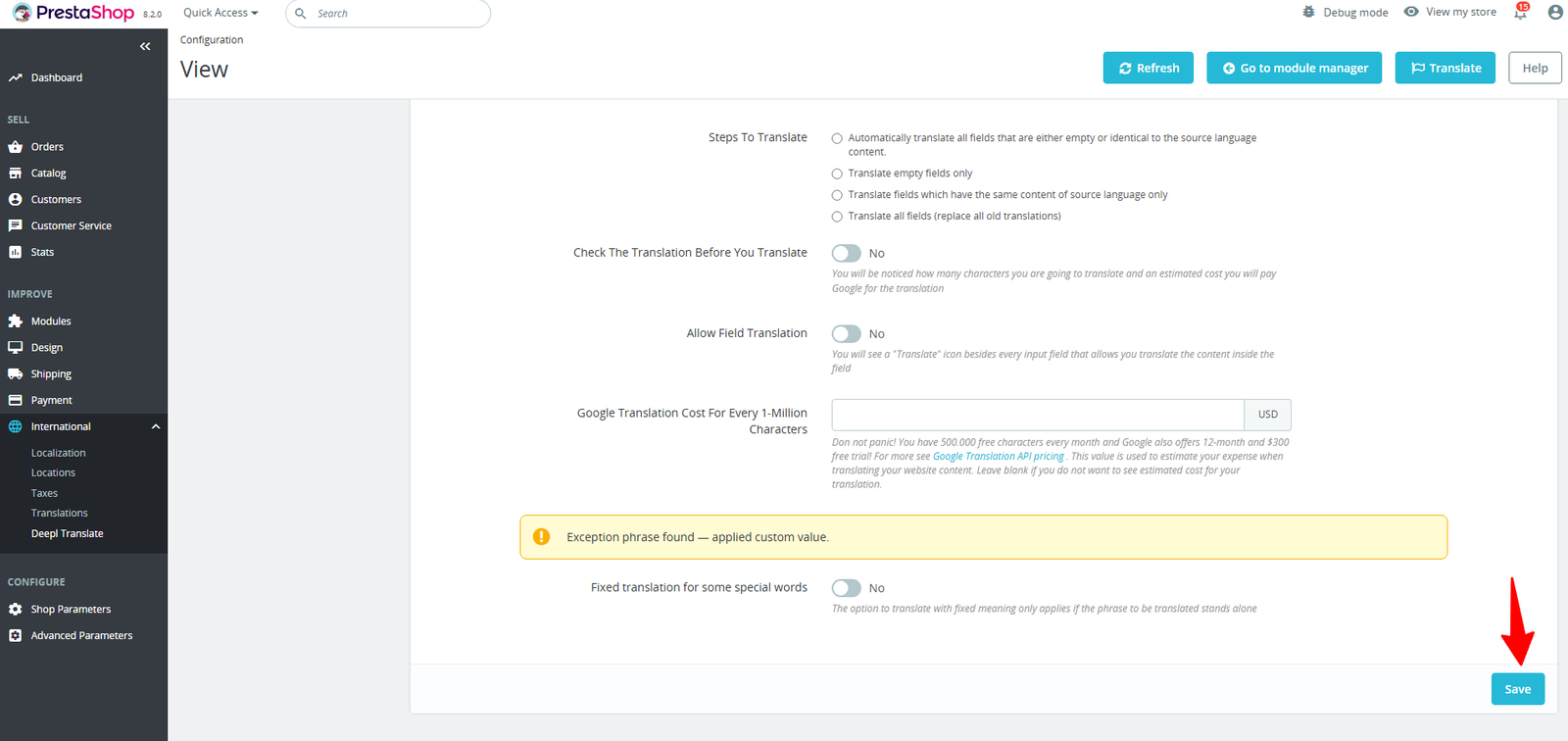
Task: Turn on Allow Field Translation switch
Action: (x=846, y=334)
